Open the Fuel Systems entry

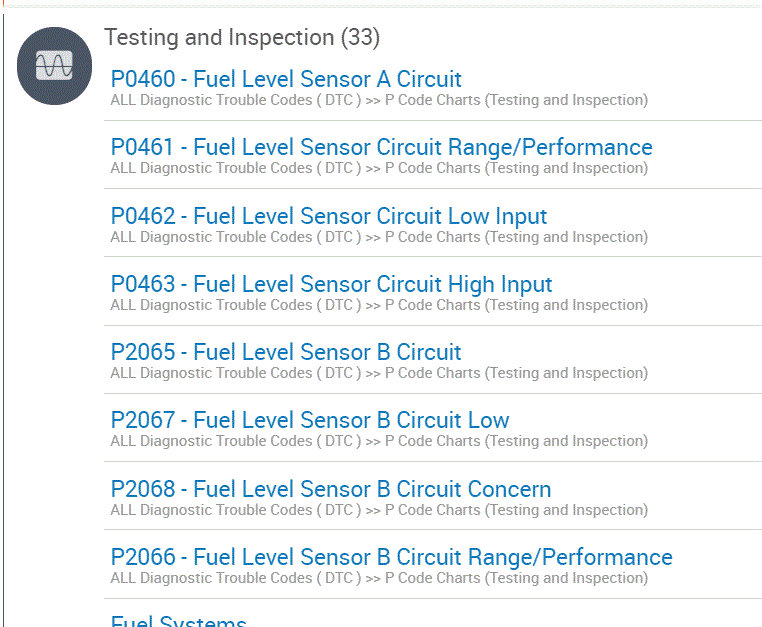point(178,621)
